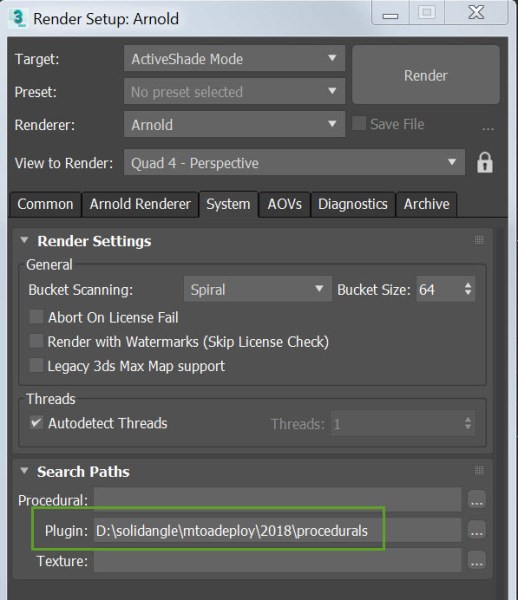Switch to the Arnold Renderer tab
Image resolution: width=518 pixels, height=600 pixels.
[140, 204]
